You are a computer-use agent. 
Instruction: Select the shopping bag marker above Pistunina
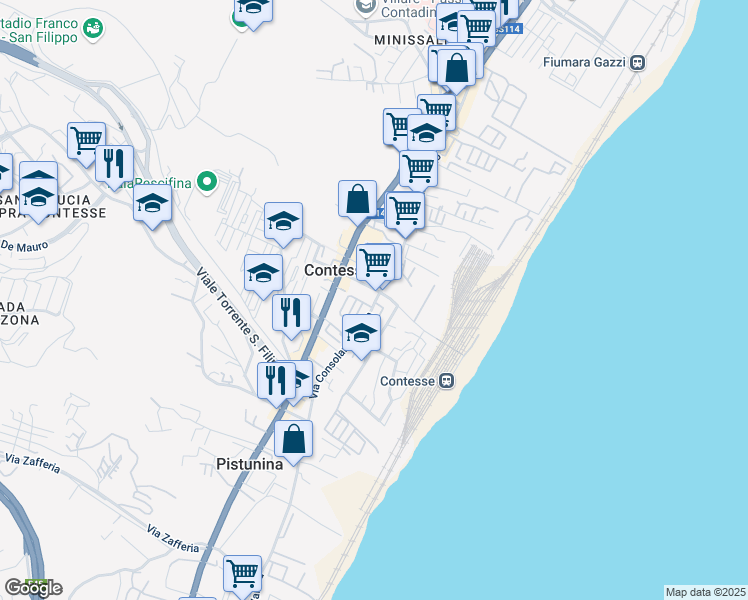[x=293, y=441]
